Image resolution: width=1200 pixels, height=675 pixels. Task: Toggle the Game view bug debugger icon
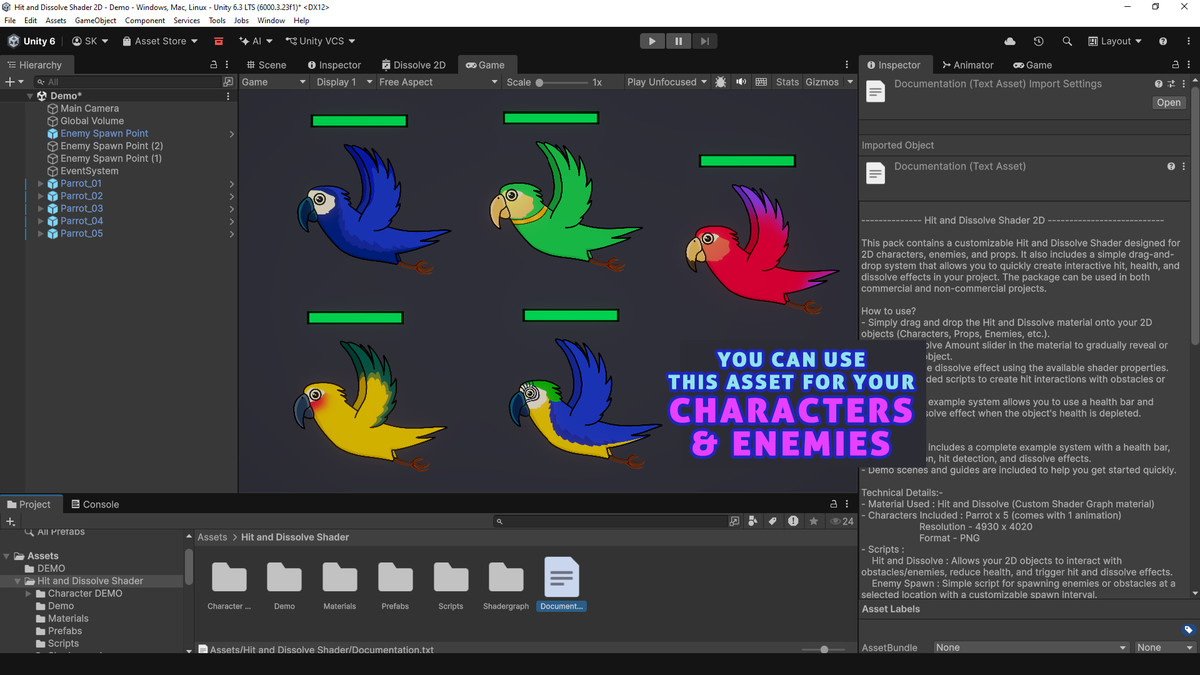point(721,82)
